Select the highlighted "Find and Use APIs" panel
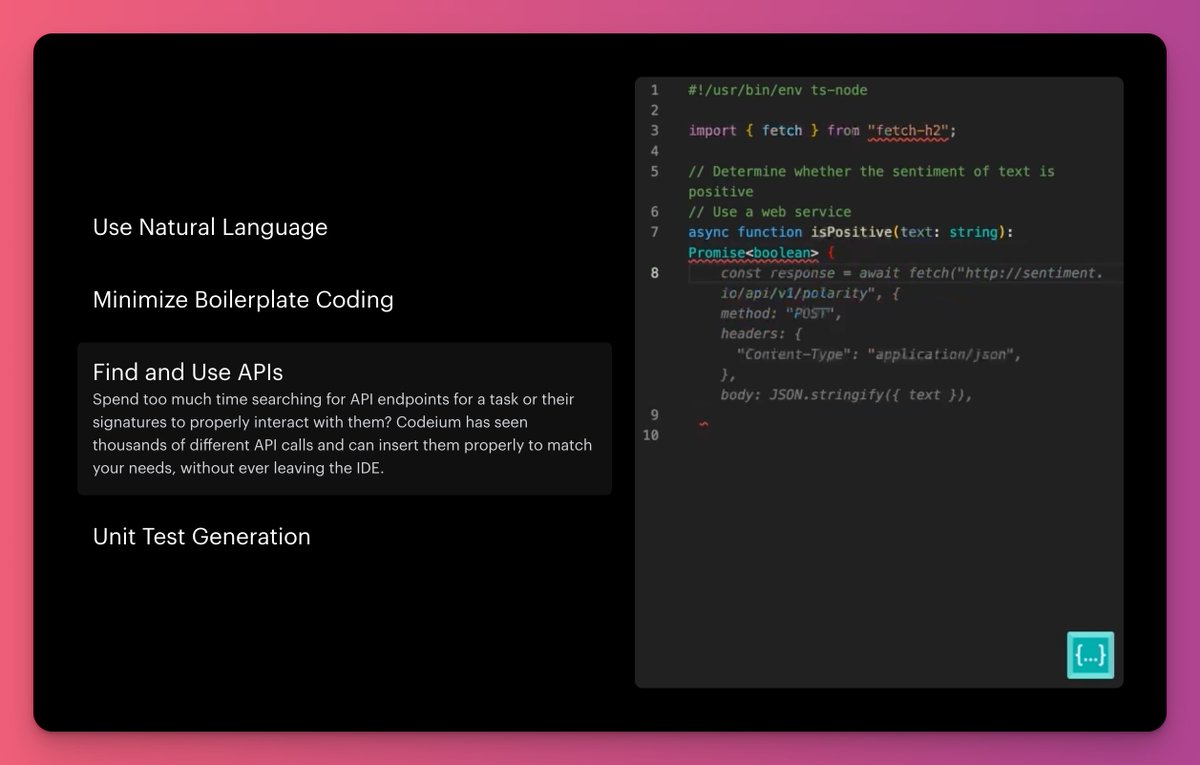 click(x=344, y=418)
